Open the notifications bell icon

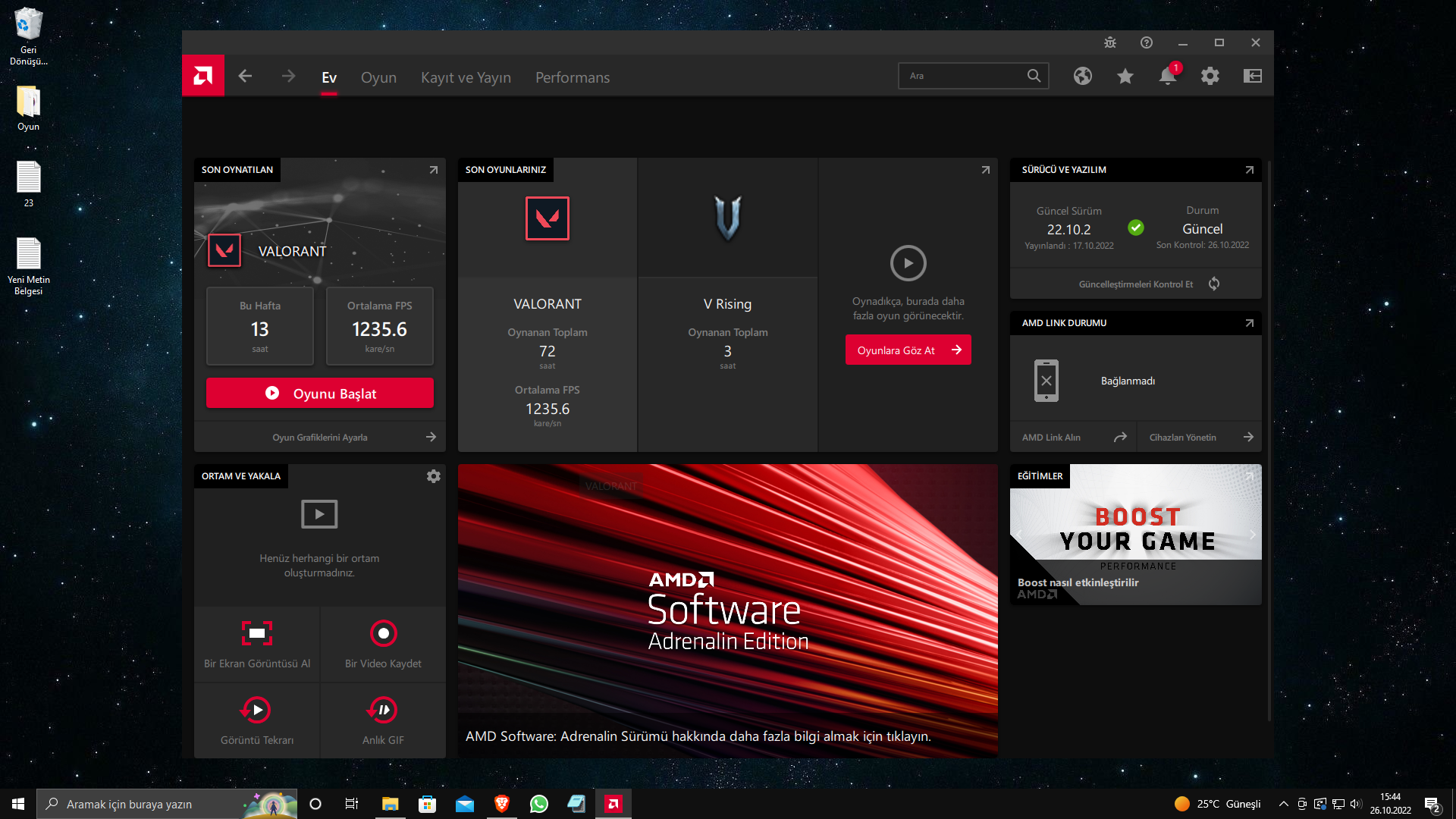(1167, 76)
